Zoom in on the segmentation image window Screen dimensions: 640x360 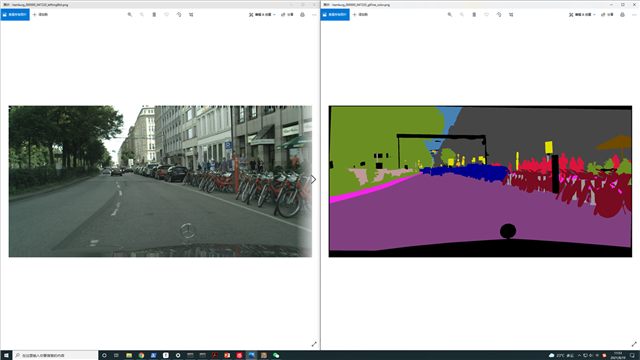[x=450, y=15]
